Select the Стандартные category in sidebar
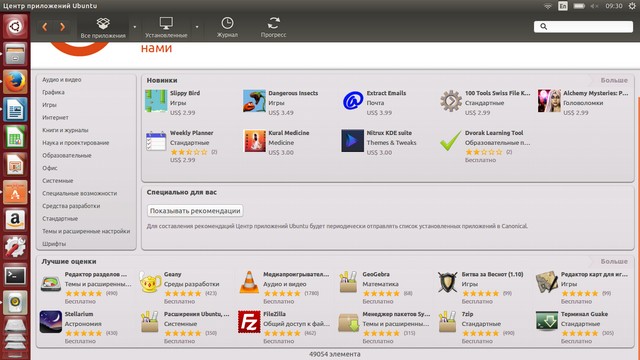The height and width of the screenshot is (360, 640). [60, 219]
